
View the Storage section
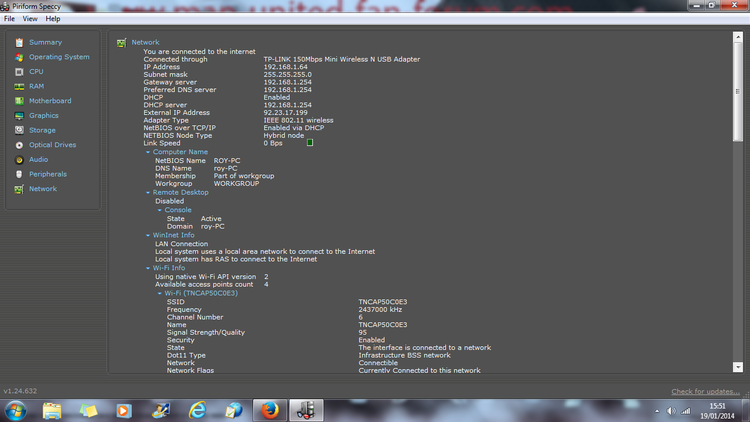42,130
